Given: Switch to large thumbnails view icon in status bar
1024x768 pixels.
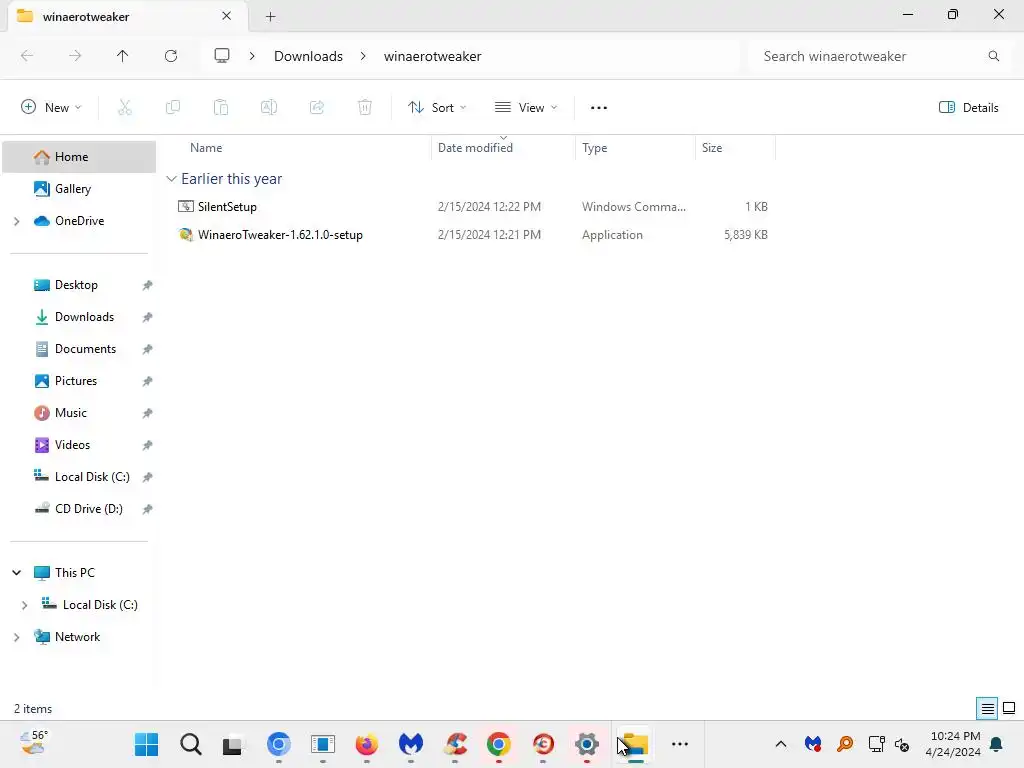Looking at the screenshot, I should click(x=1009, y=709).
